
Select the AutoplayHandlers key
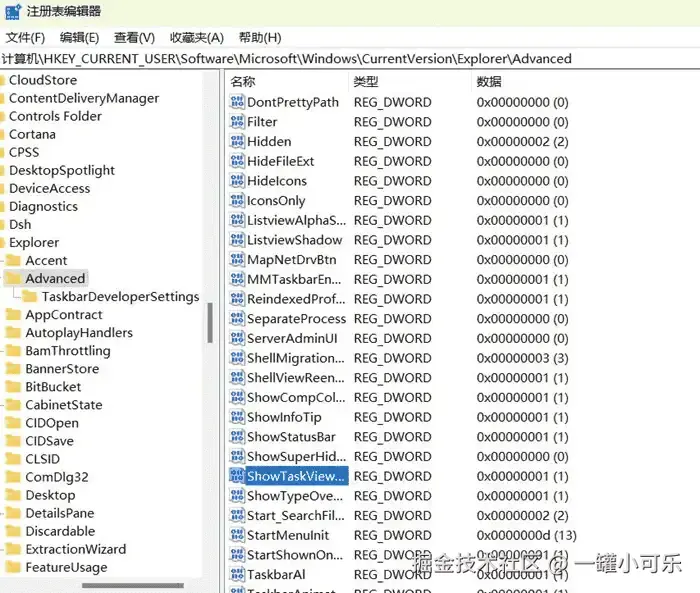[79, 333]
